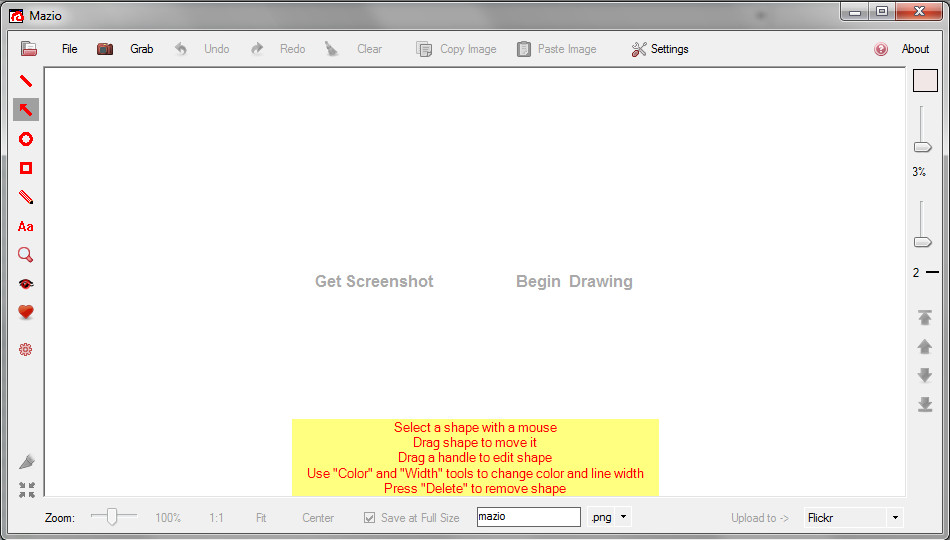Select the Ellipse shape tool
The width and height of the screenshot is (950, 540).
(x=25, y=139)
